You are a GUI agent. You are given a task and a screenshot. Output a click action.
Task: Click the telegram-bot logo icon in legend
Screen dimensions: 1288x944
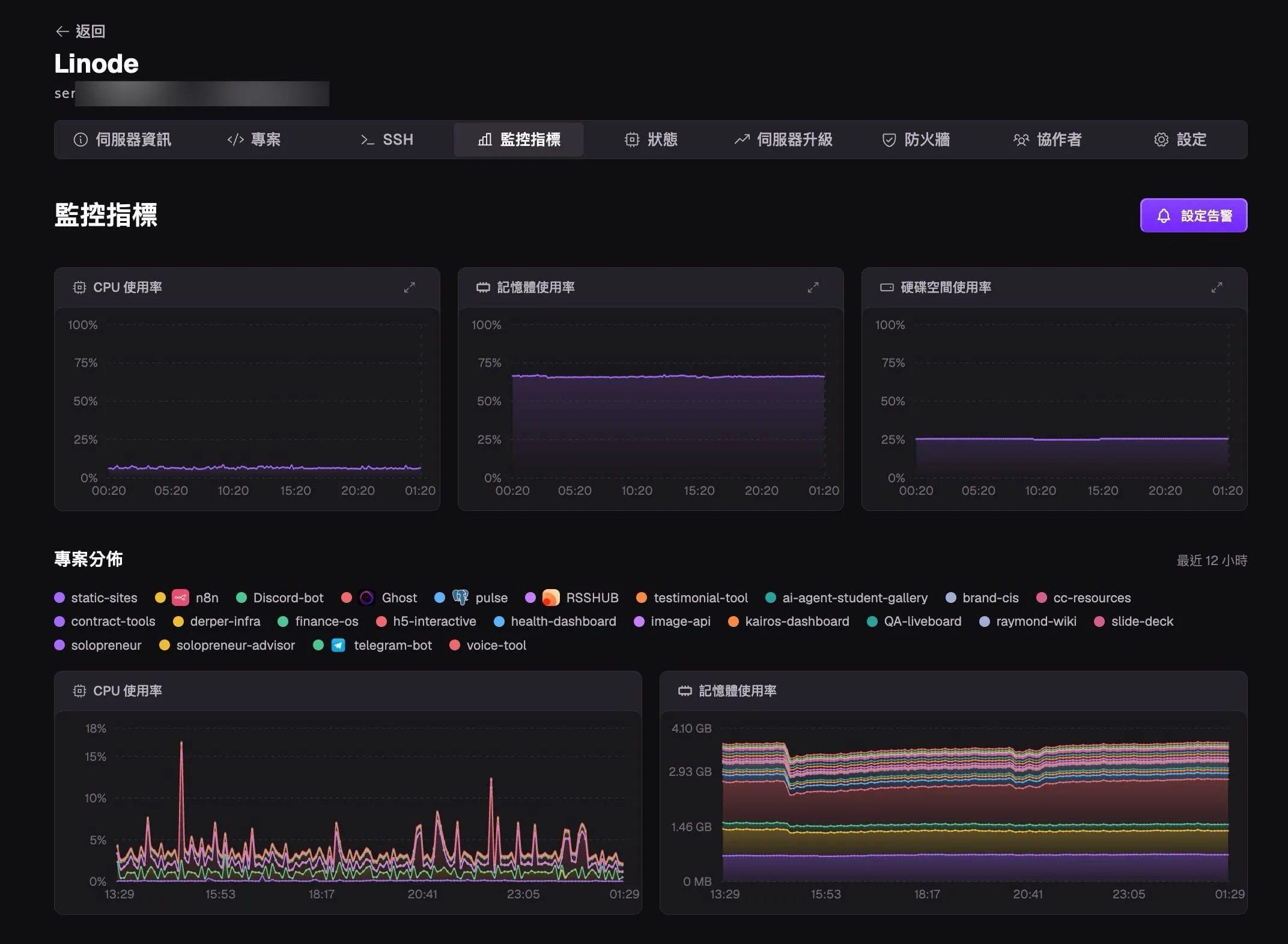(338, 645)
